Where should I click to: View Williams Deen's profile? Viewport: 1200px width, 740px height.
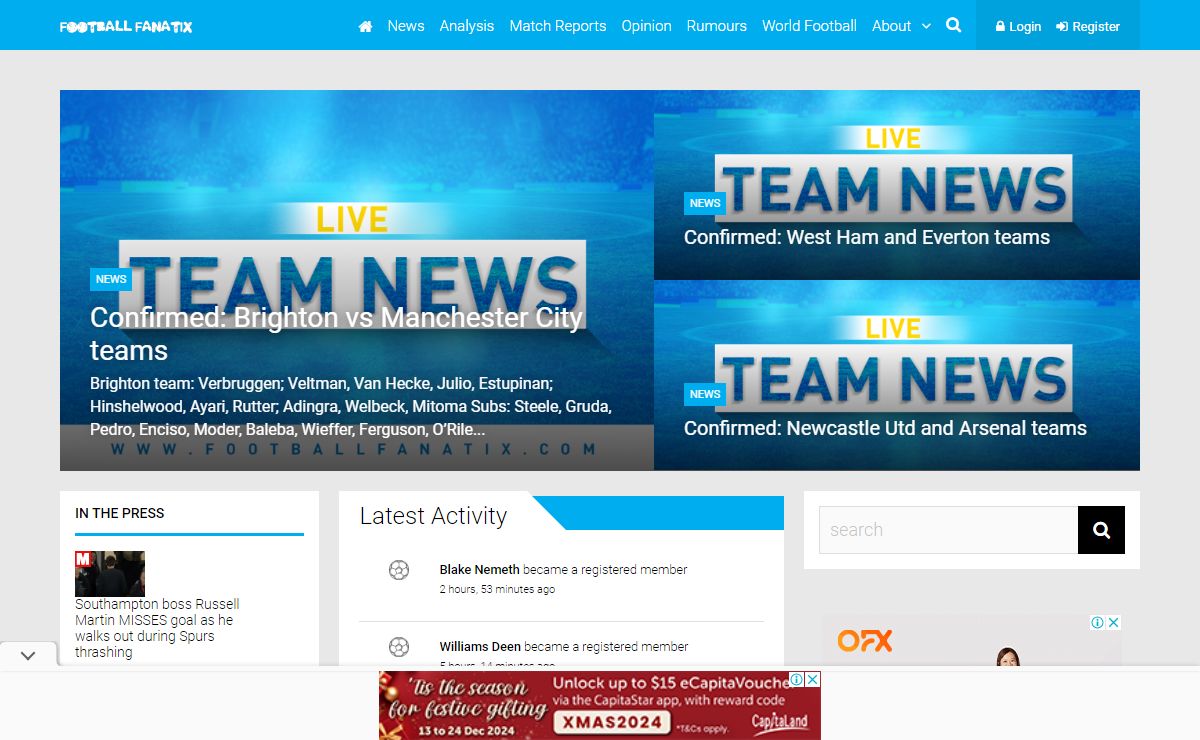click(480, 647)
